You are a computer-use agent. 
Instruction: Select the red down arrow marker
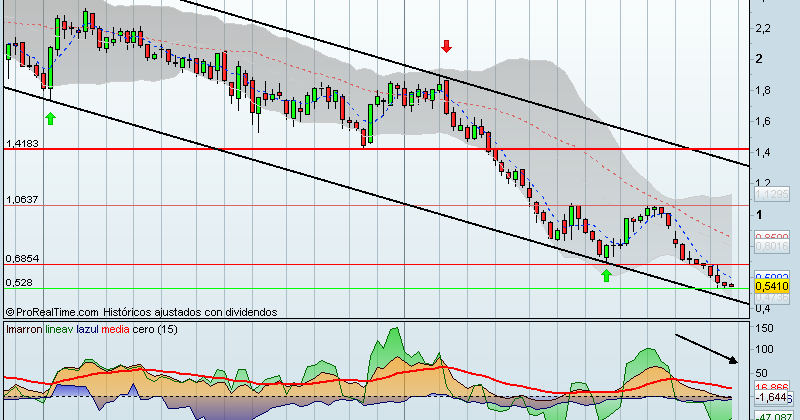point(446,46)
